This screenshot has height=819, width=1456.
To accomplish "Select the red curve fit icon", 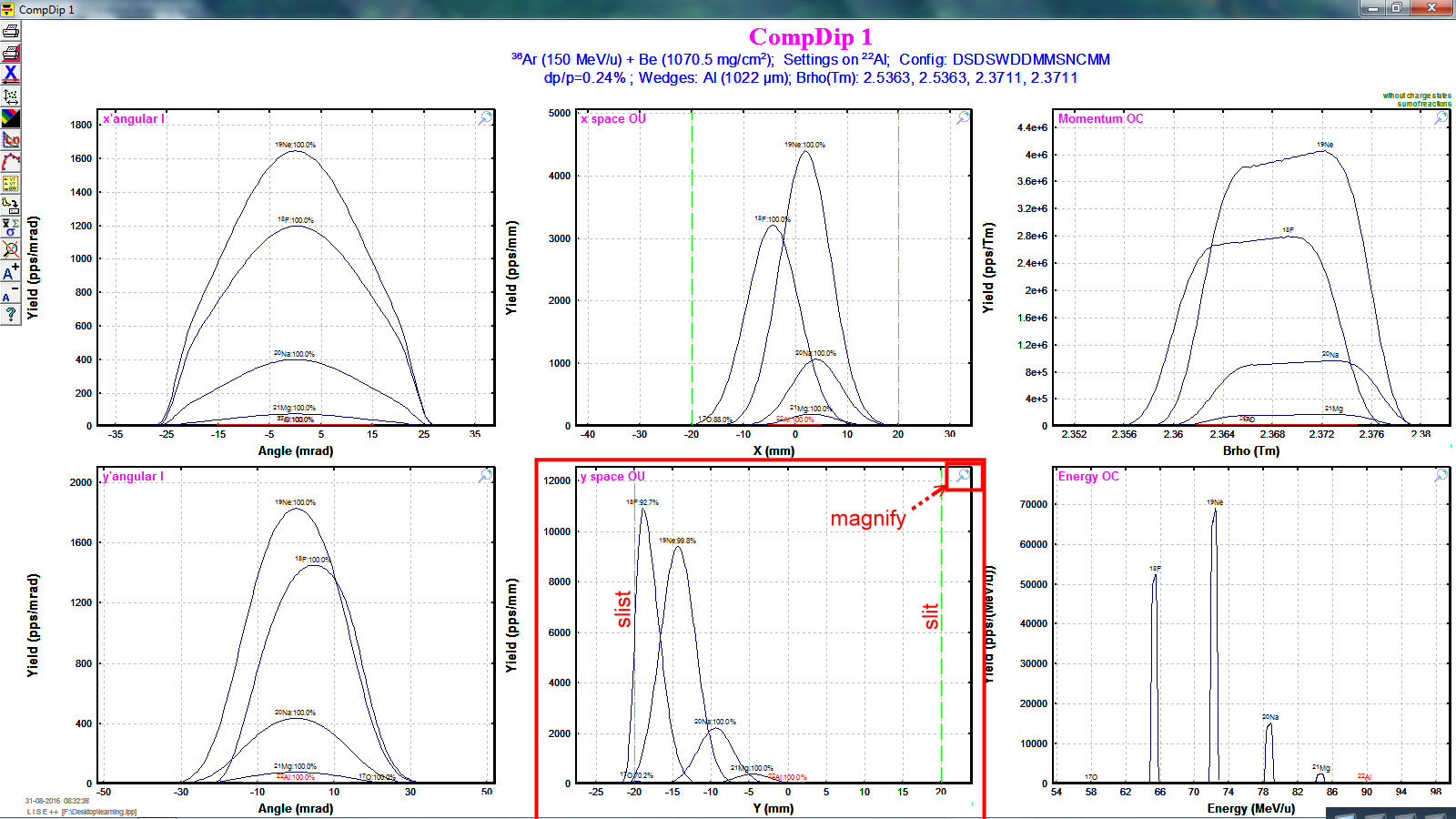I will coord(10,161).
